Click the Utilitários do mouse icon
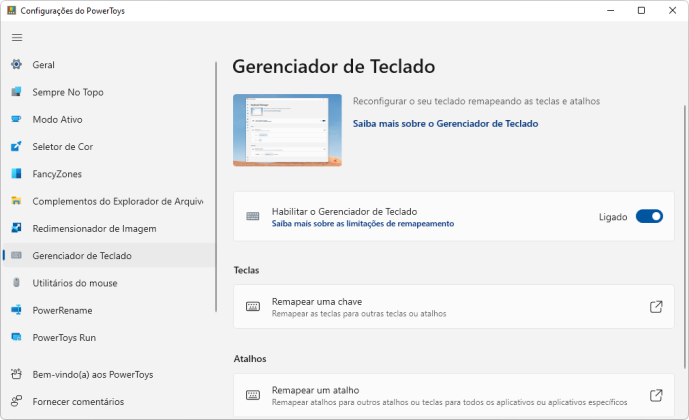 (x=16, y=282)
